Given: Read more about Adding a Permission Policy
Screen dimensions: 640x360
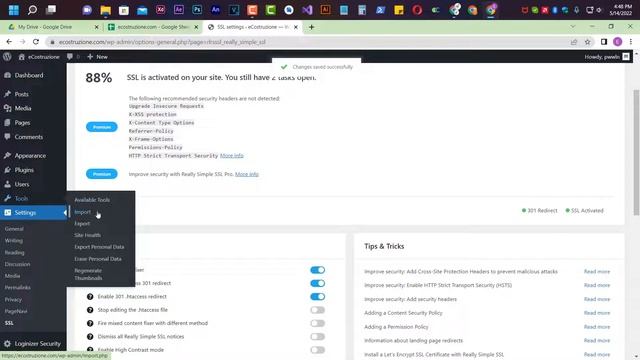Looking at the screenshot, I should click(597, 327).
